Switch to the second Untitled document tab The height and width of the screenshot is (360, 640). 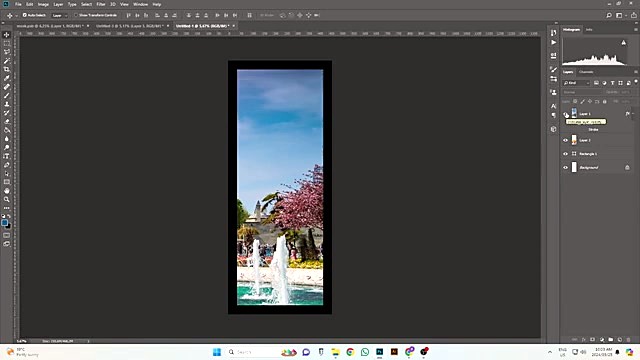click(132, 26)
